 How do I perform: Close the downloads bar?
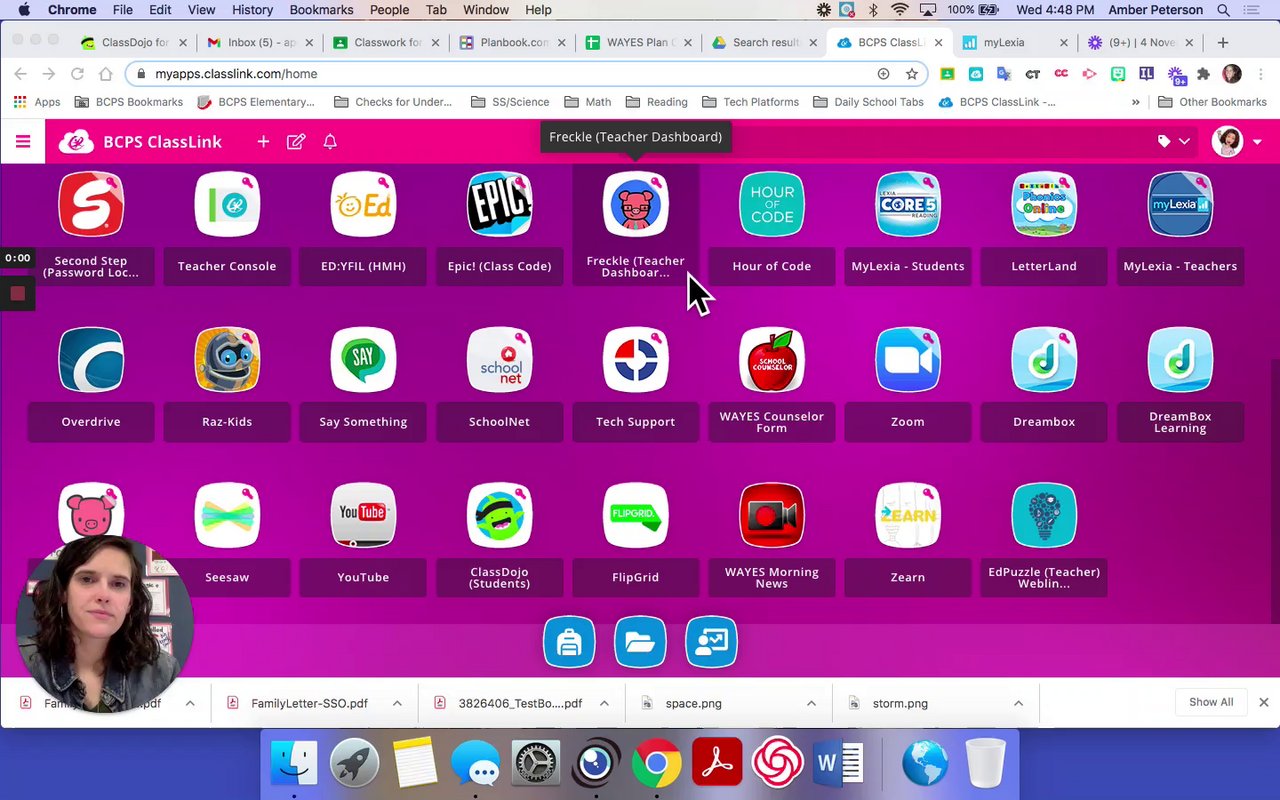click(1264, 702)
